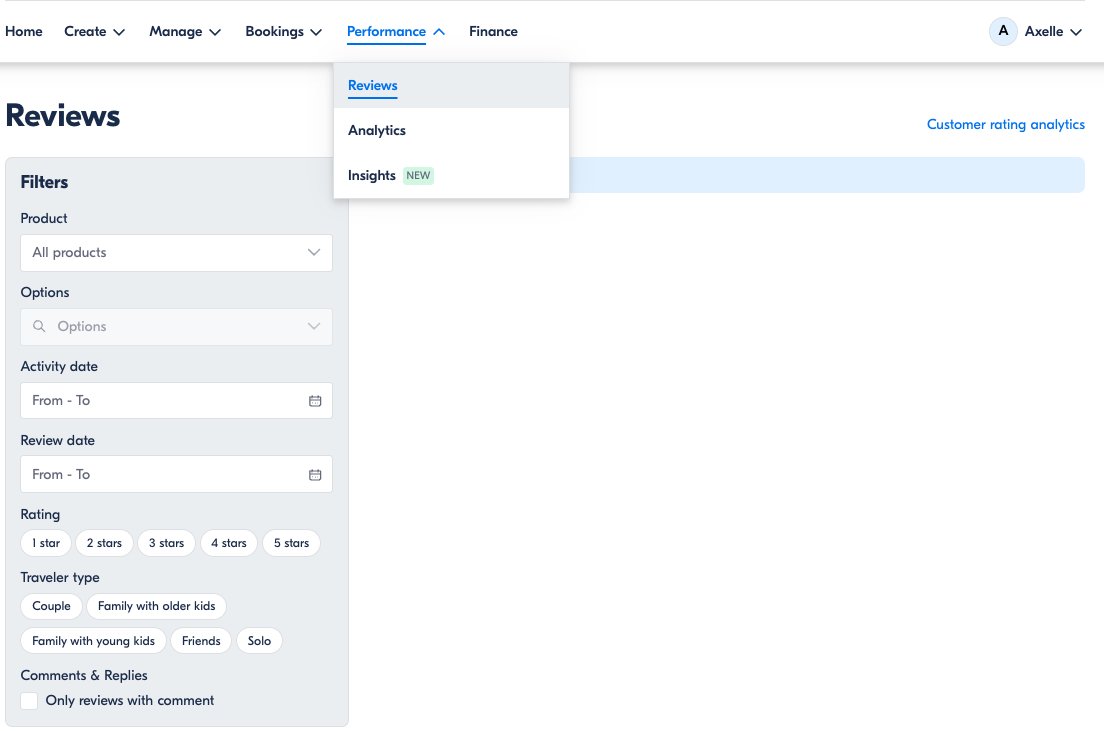The image size is (1104, 731).
Task: Click the search icon in Options field
Action: point(40,327)
